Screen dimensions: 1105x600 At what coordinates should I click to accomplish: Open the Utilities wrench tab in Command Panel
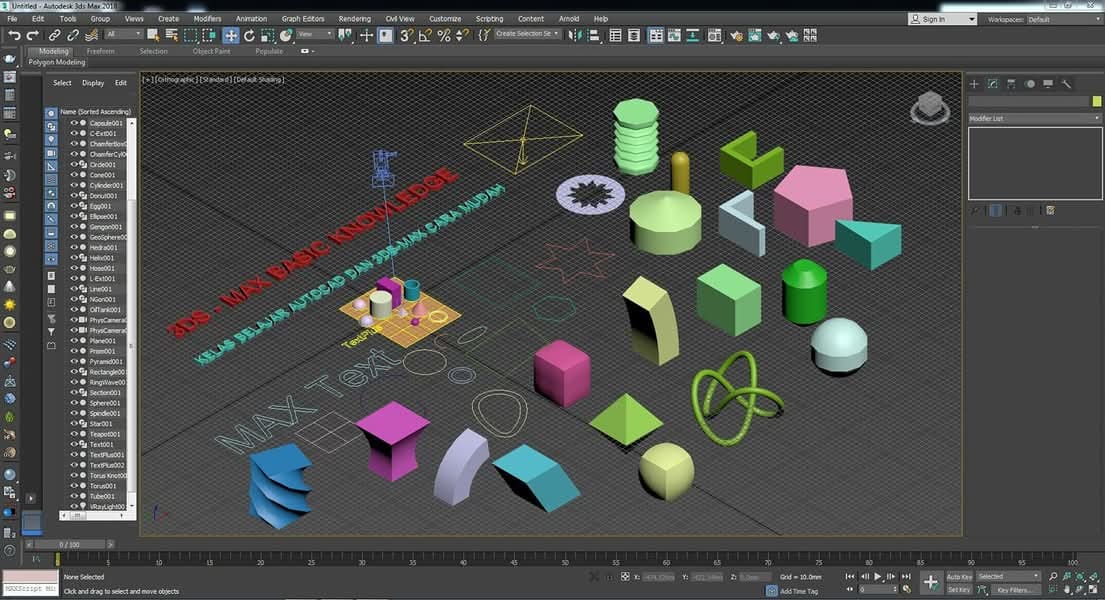tap(1067, 84)
